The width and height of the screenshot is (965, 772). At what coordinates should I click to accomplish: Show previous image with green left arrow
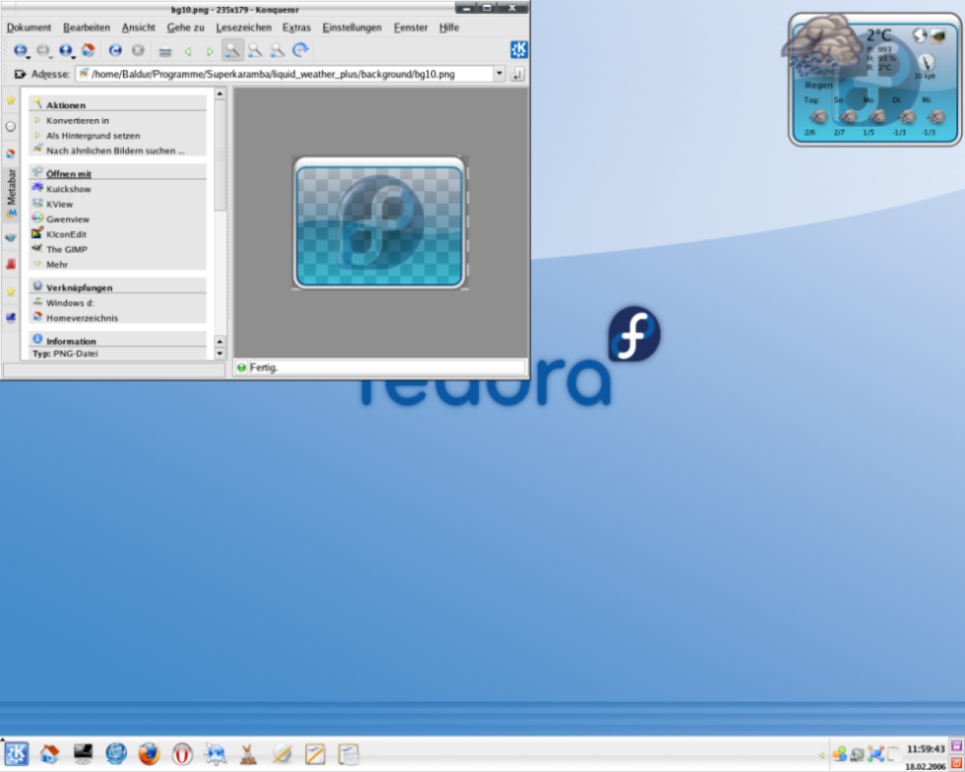coord(188,52)
